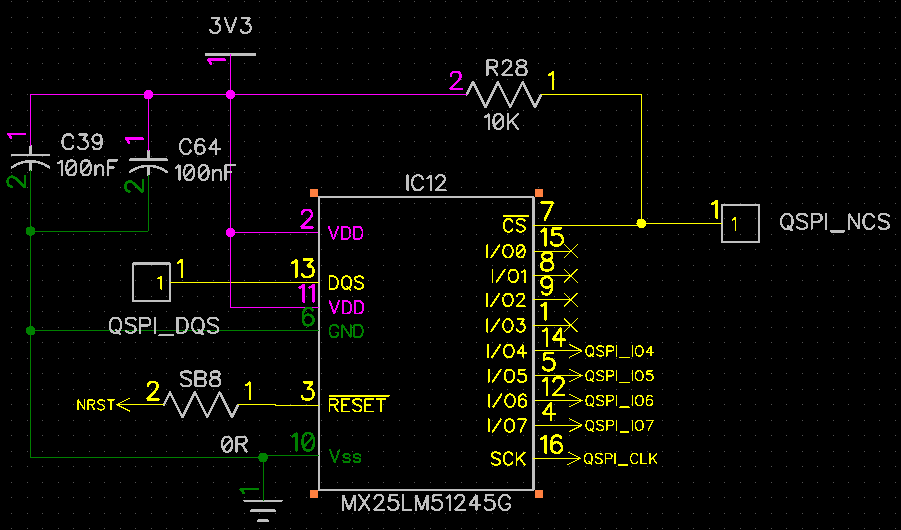
Task: Click pin number 3 on RESET
Action: (x=308, y=391)
